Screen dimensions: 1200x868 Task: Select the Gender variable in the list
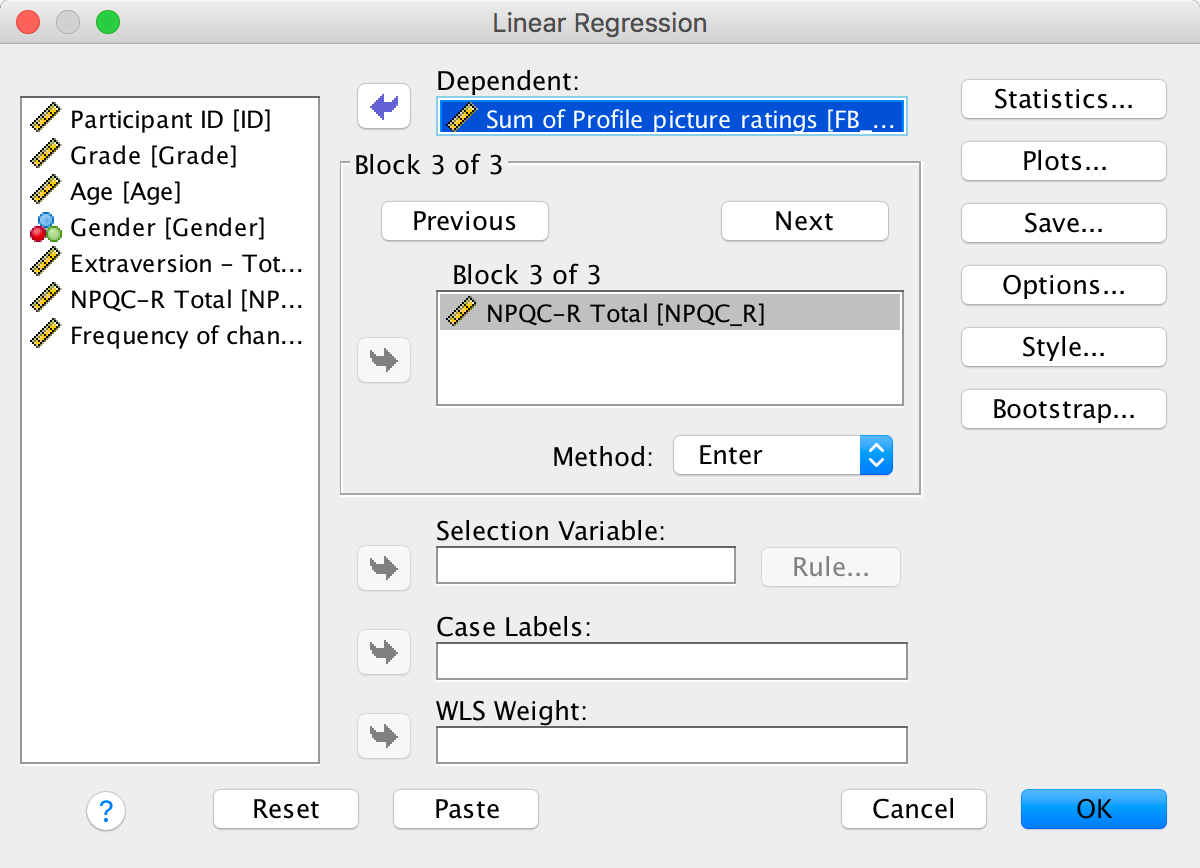tap(166, 228)
